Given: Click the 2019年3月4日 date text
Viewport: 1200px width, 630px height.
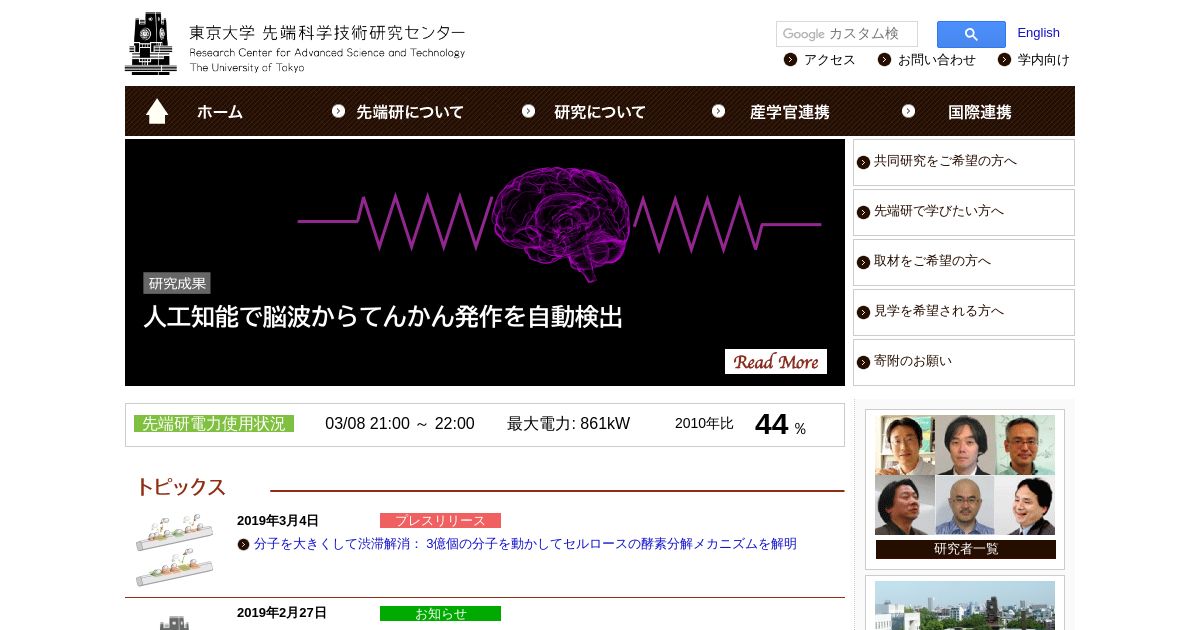Looking at the screenshot, I should click(278, 521).
